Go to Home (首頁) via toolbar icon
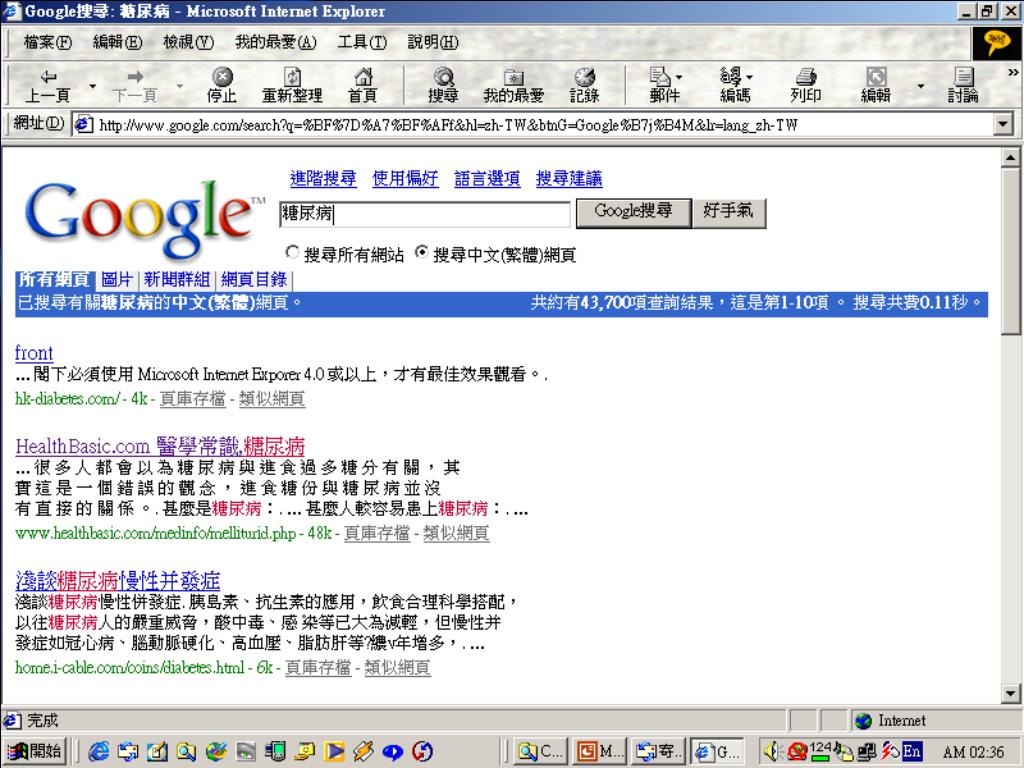 pyautogui.click(x=362, y=86)
